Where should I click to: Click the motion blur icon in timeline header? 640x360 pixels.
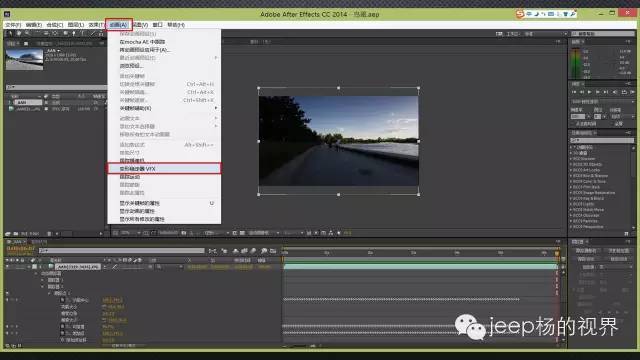coord(253,251)
